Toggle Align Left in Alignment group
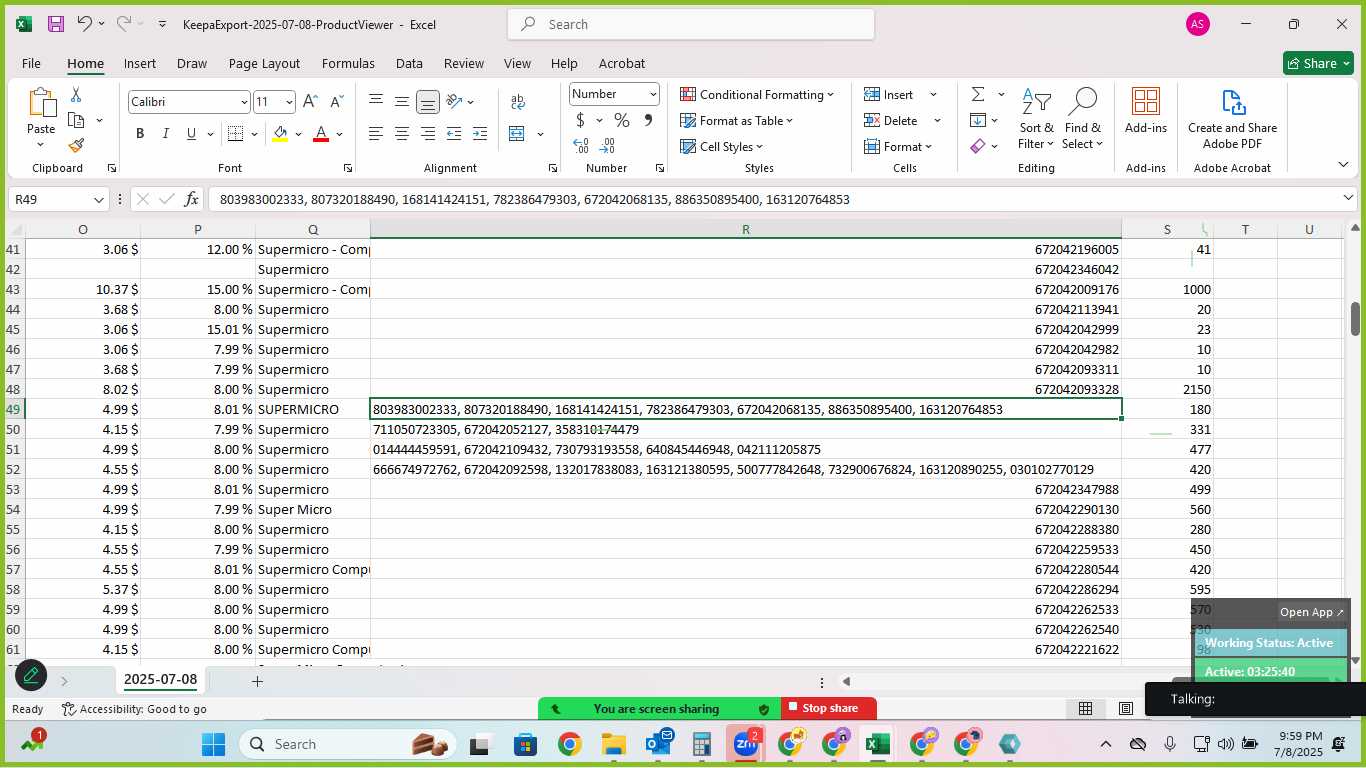The height and width of the screenshot is (768, 1366). coord(376,134)
